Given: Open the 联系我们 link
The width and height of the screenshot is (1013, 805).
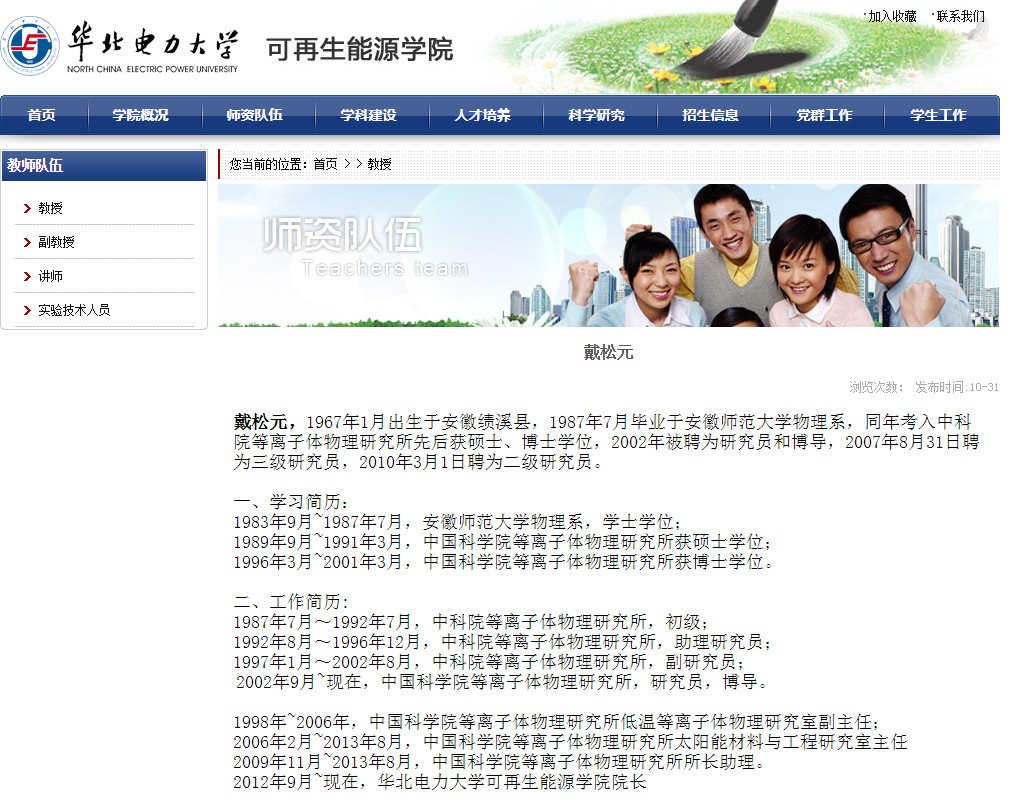Looking at the screenshot, I should (x=960, y=16).
